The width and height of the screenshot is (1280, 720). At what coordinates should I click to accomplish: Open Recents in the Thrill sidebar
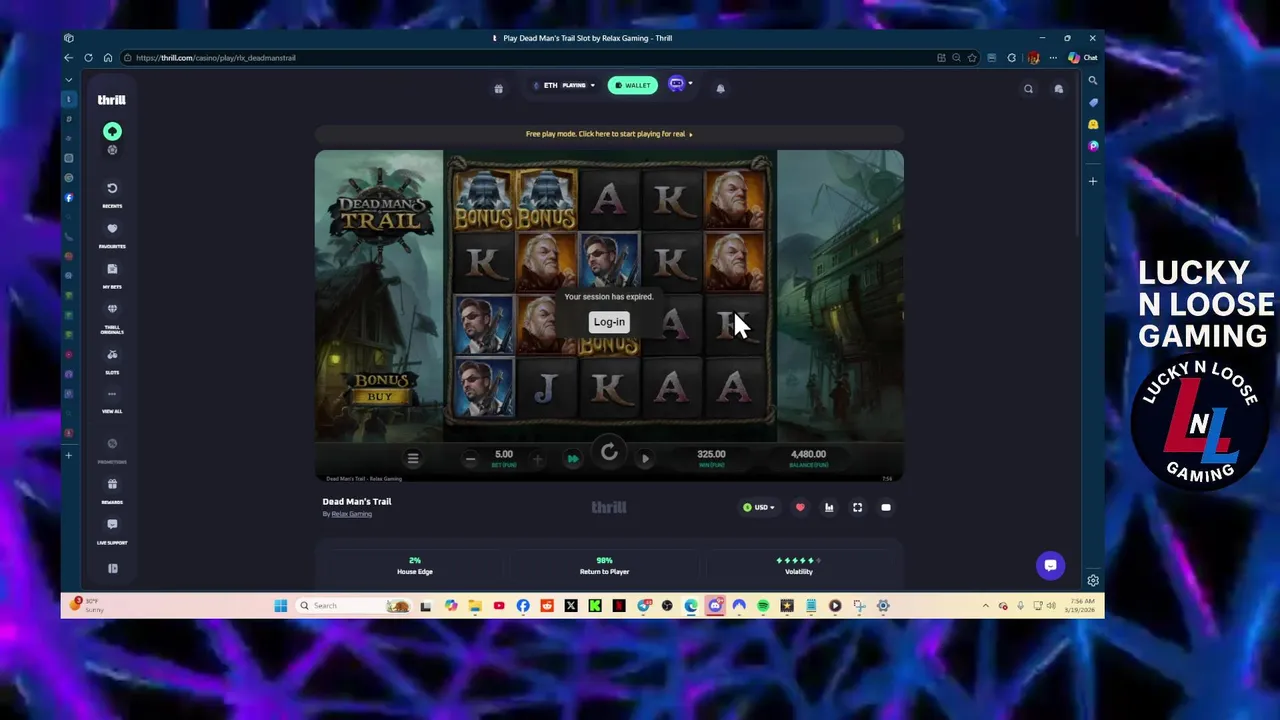tap(112, 192)
